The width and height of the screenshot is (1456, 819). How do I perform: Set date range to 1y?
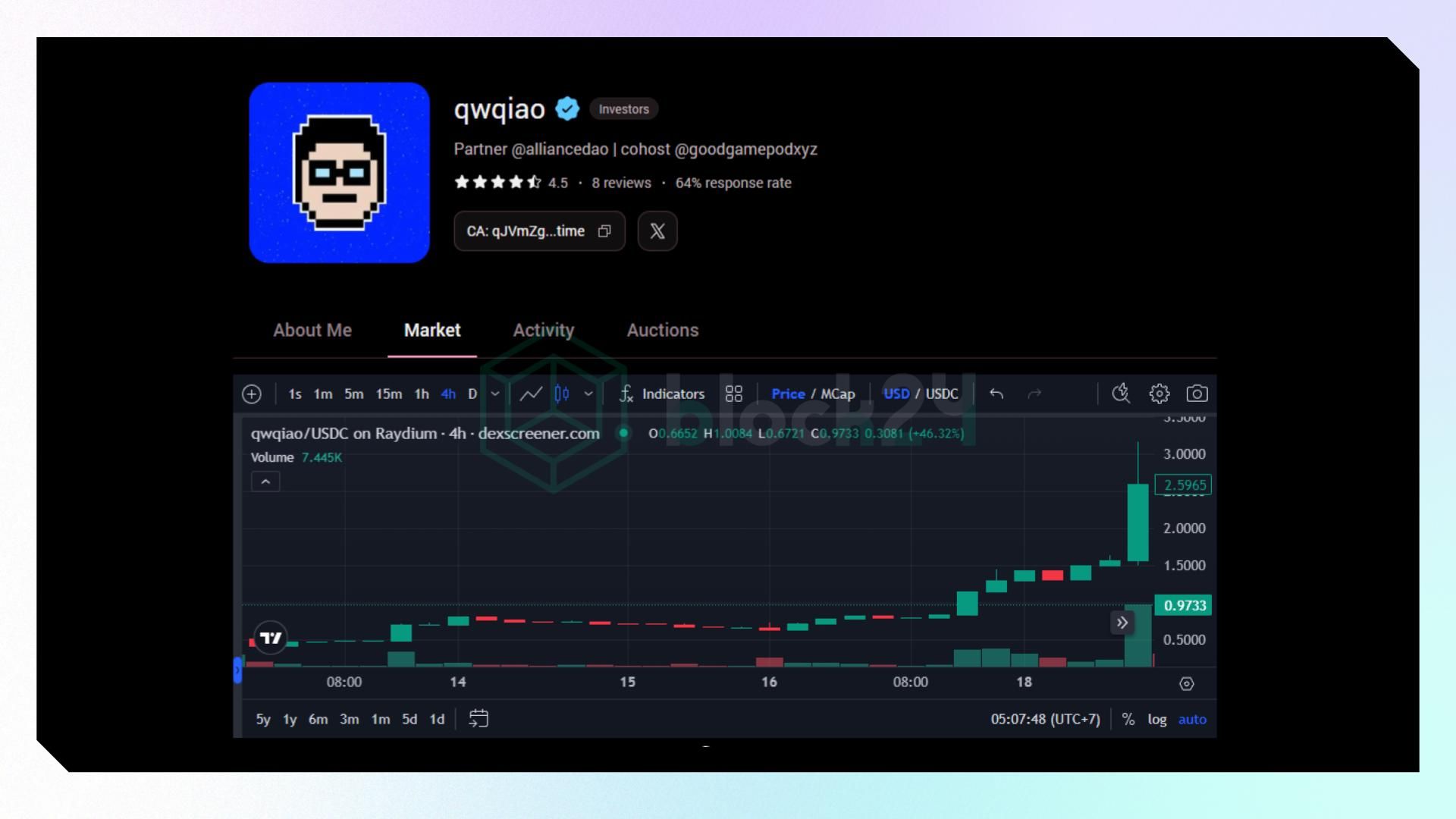(290, 719)
